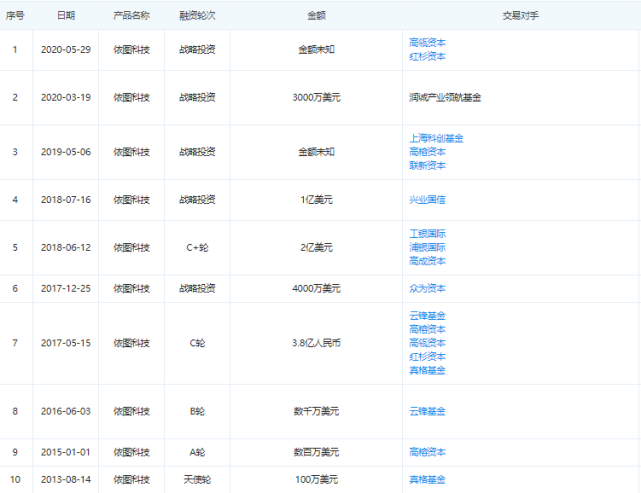Click the 日期 column header
Viewport: 641px width, 493px height.
pos(66,16)
